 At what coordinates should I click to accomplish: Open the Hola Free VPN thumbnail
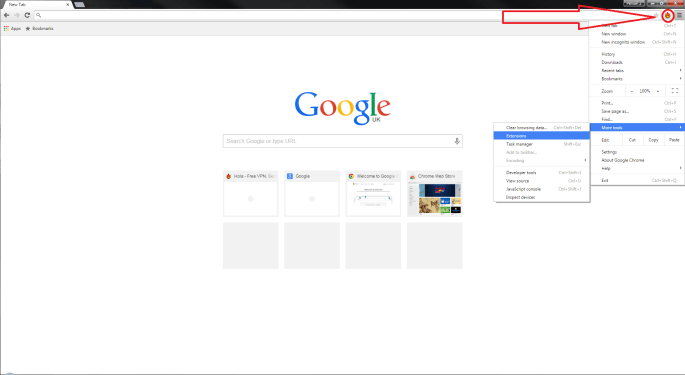[250, 194]
